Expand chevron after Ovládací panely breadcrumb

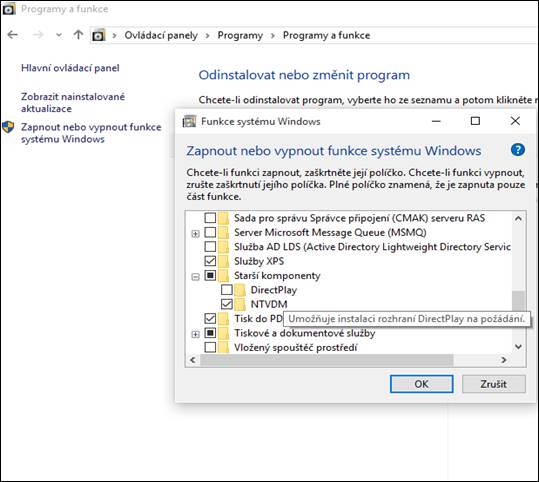(x=207, y=36)
